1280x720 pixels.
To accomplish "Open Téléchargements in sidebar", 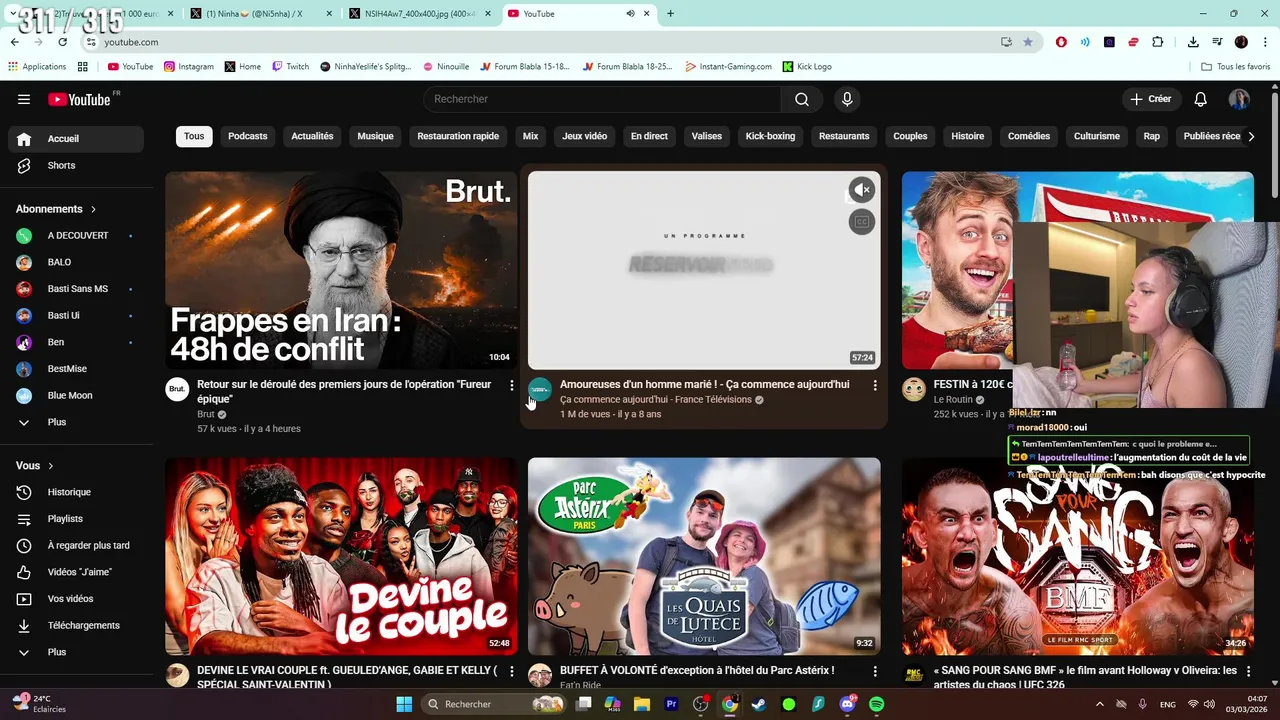I will coord(76,625).
